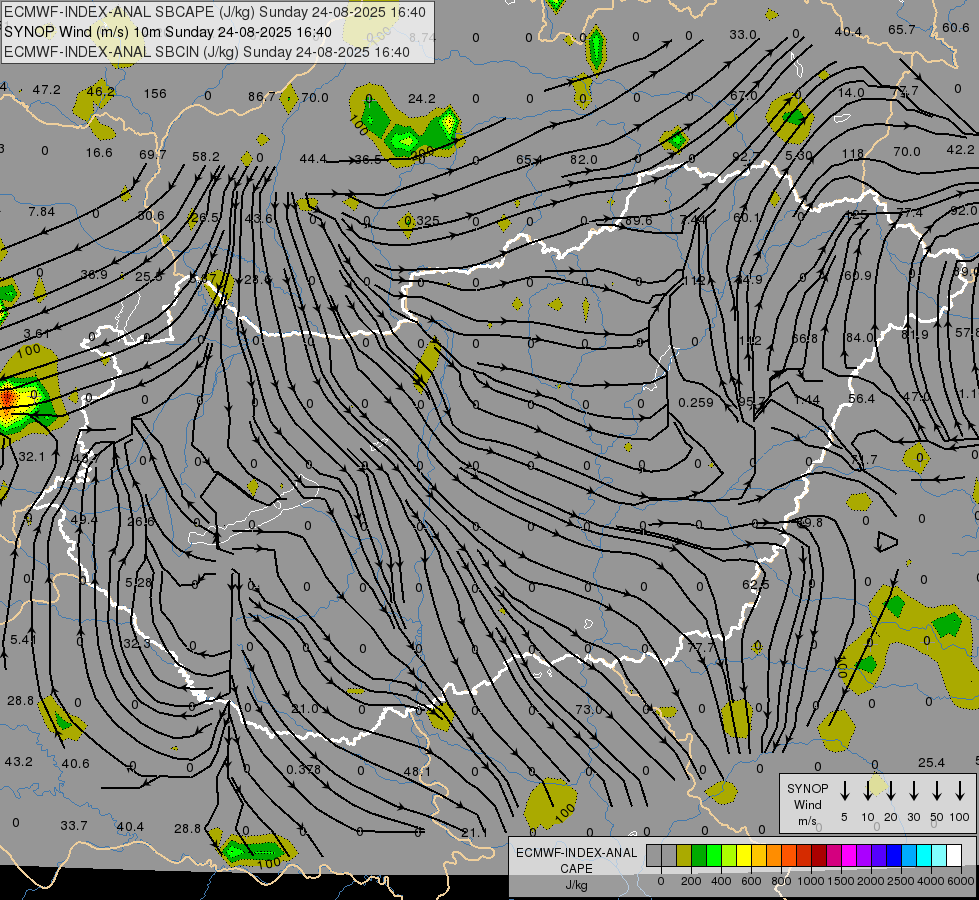Viewport: 979px width, 900px height.
Task: Select the dark red swatch in CAPE legend
Action: click(819, 855)
